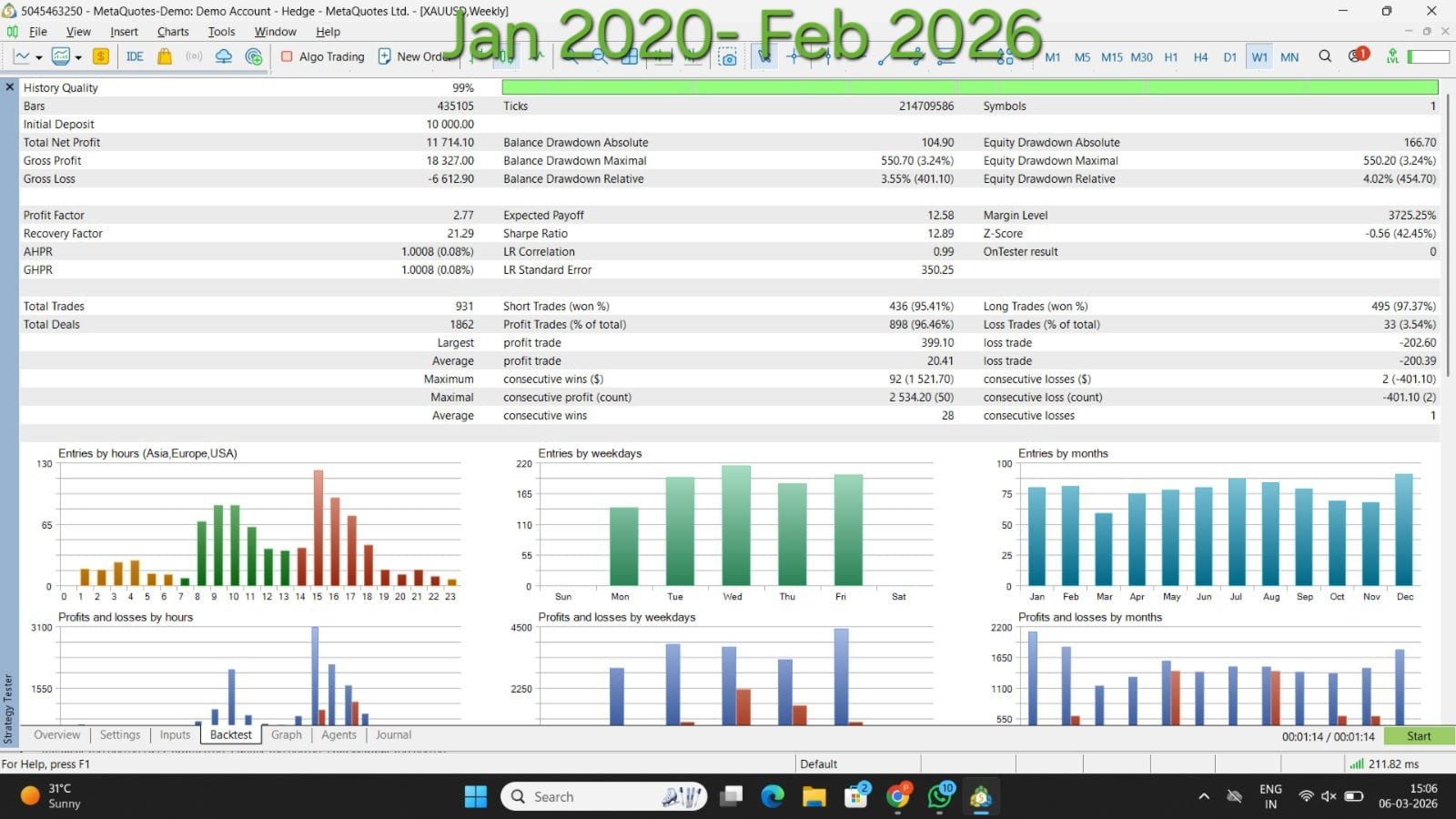Open the Window menu
The height and width of the screenshot is (819, 1456).
click(x=275, y=32)
